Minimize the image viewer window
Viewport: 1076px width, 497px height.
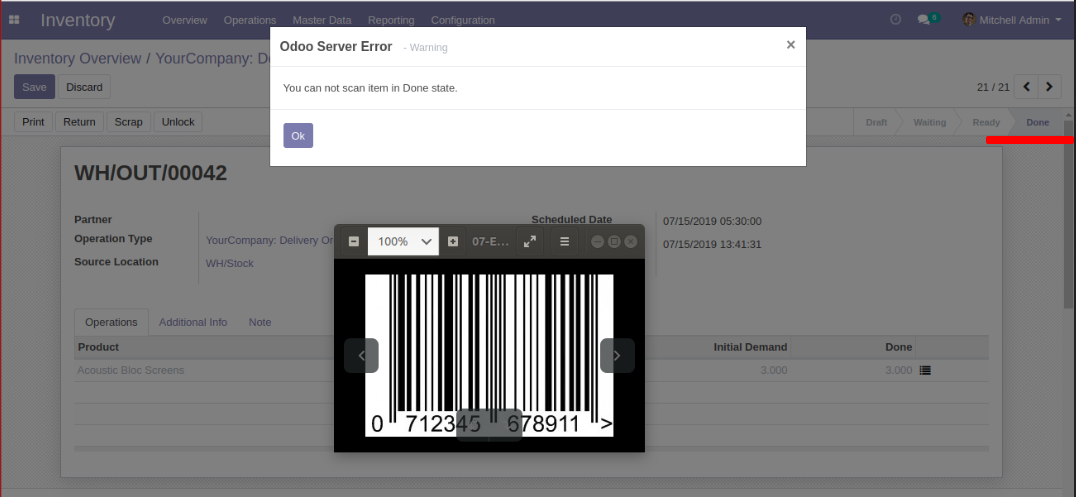pos(597,242)
